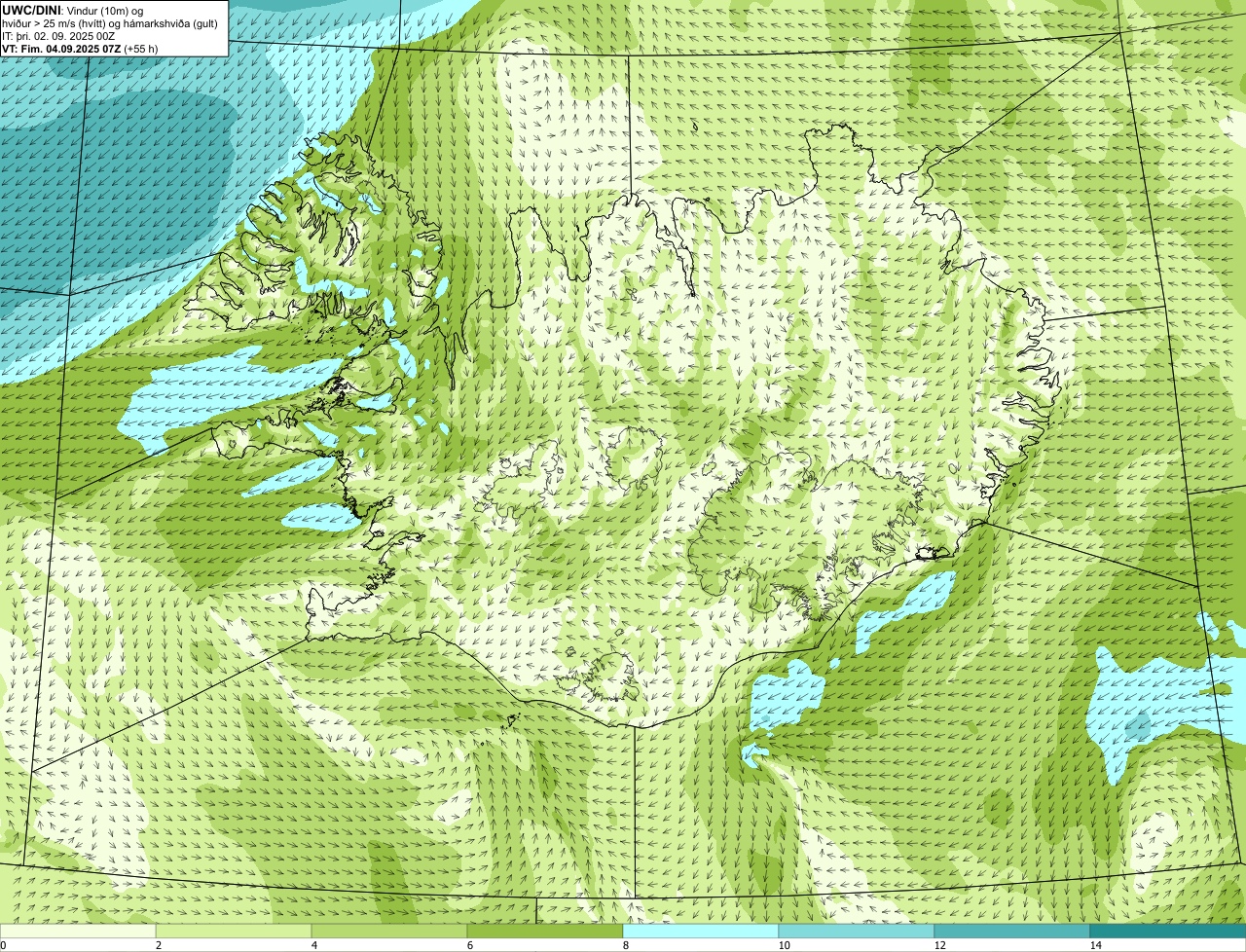Select the legend scale value "4"
Screen dimensions: 1246x952
(x=313, y=945)
